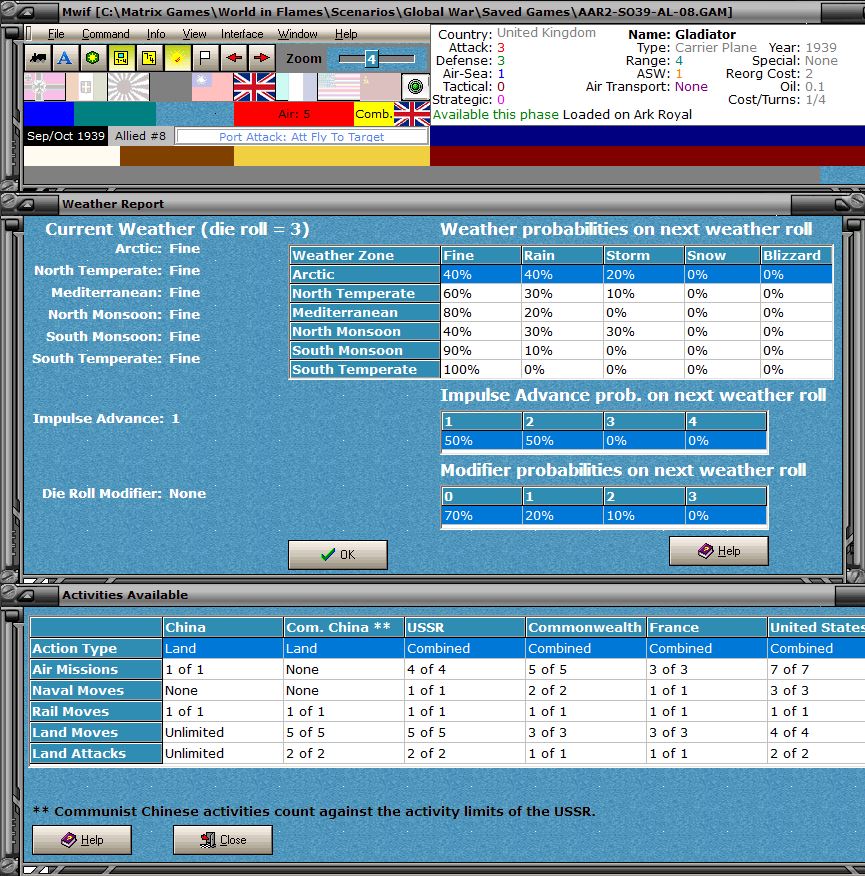
Task: Open the Window menu
Action: point(298,34)
